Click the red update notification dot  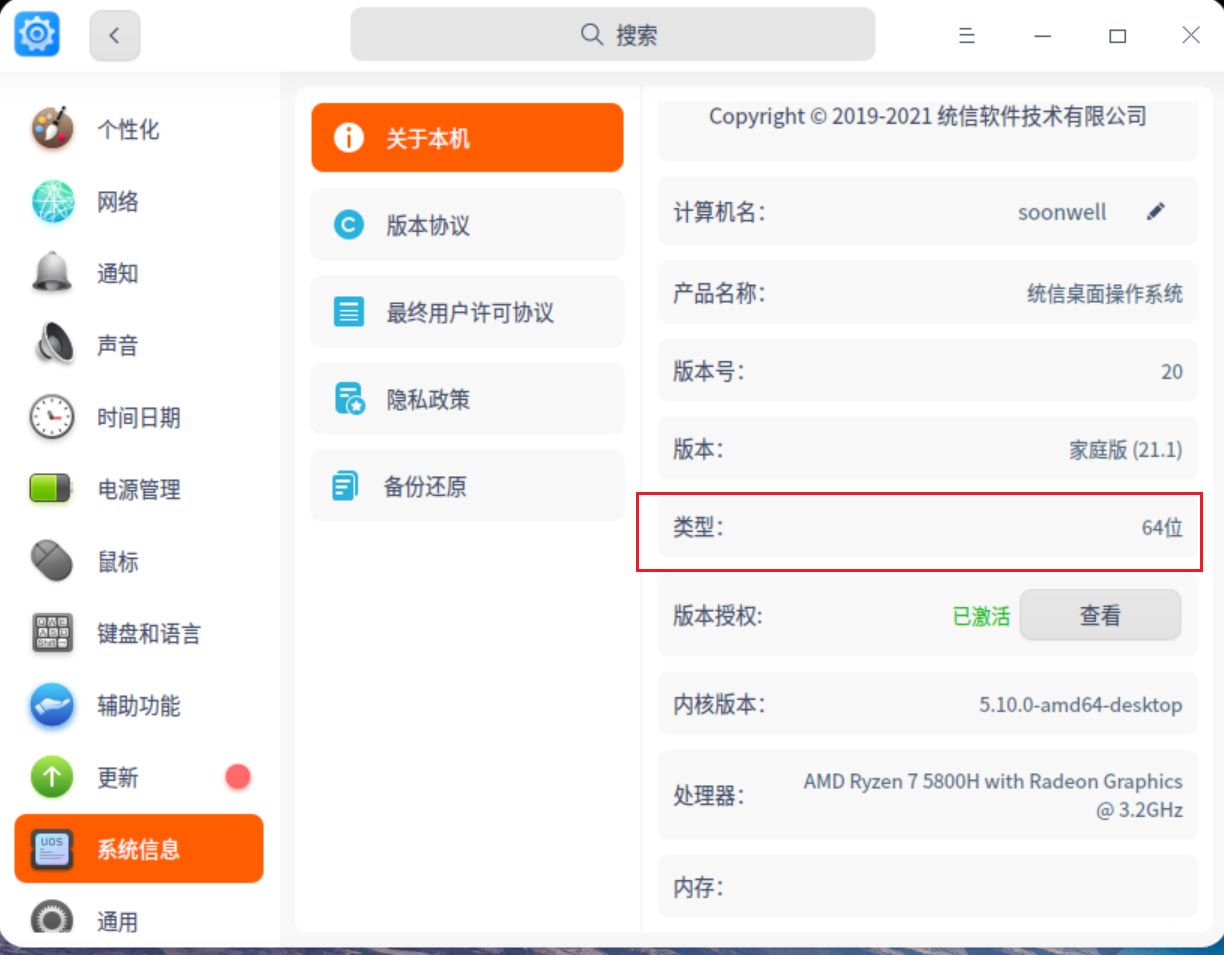[238, 777]
